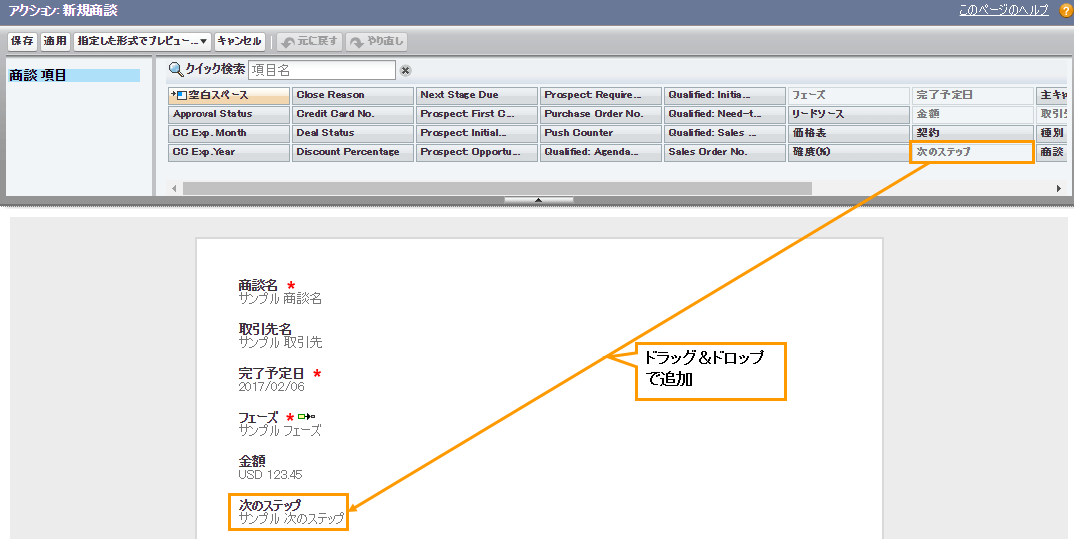Select the Discount Percentage field

tap(353, 153)
